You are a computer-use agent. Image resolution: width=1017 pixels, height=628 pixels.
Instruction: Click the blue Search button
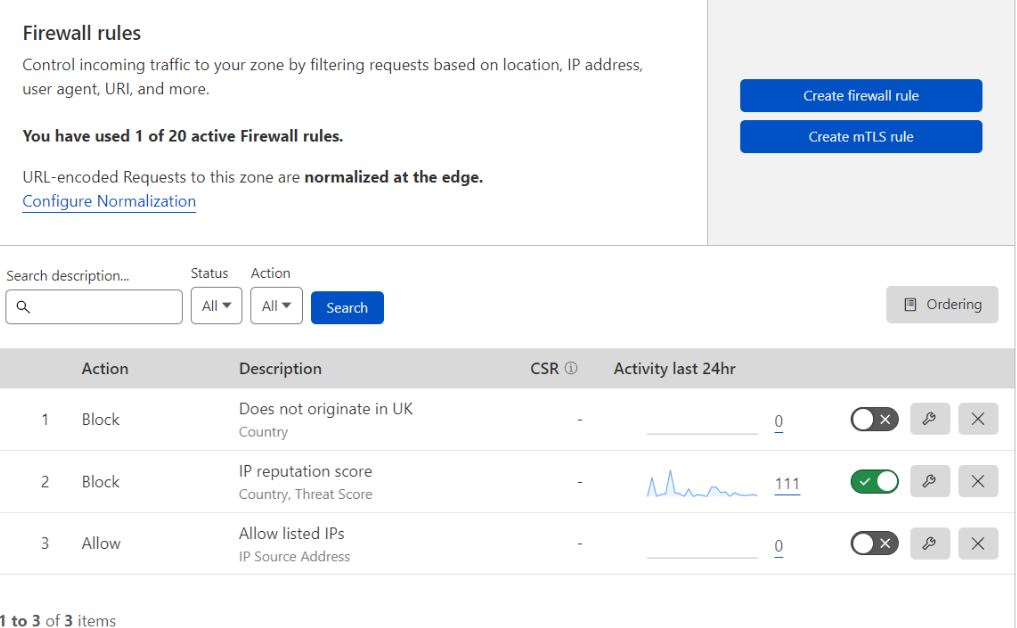click(x=347, y=308)
